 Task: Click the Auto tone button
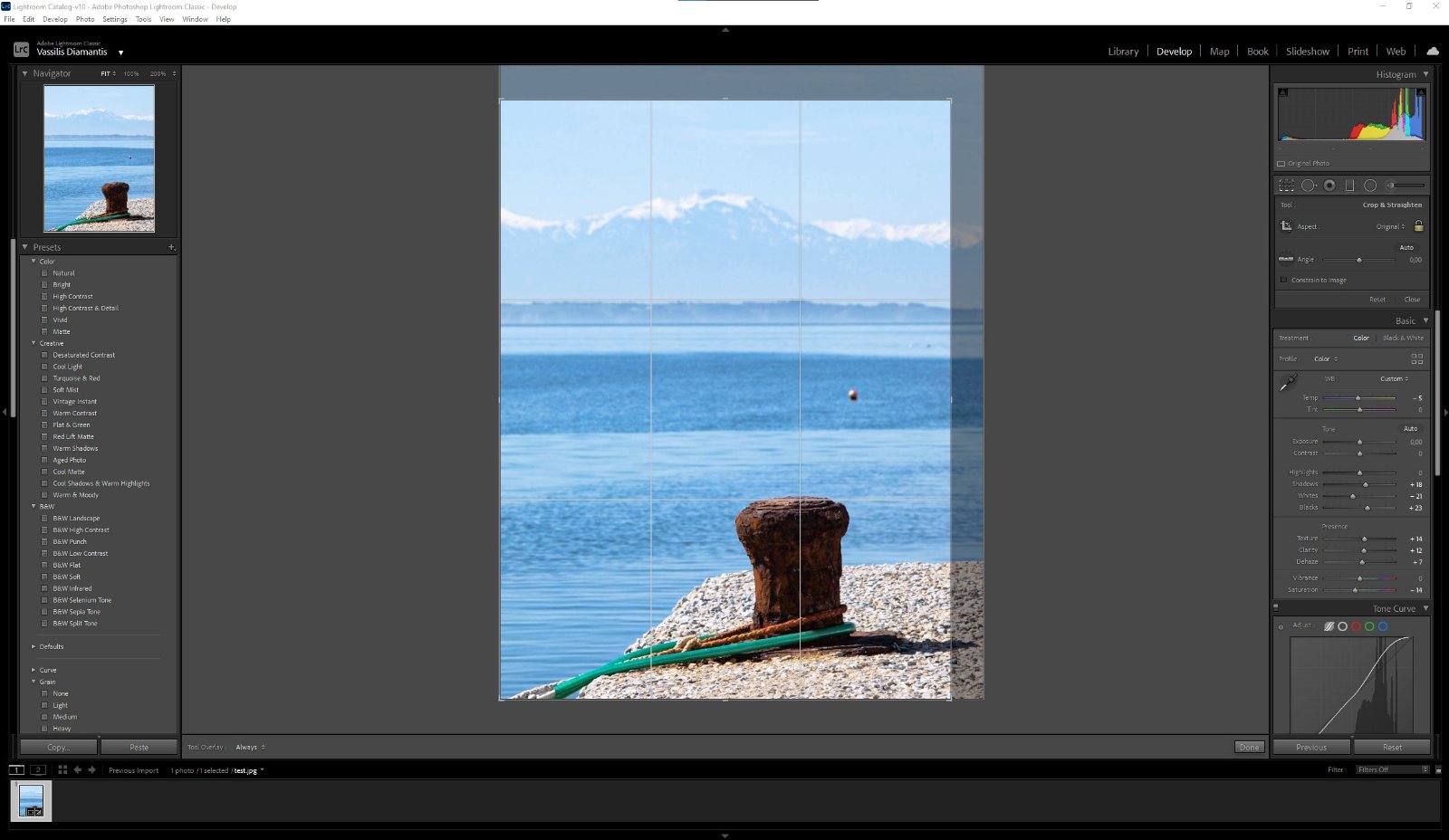coord(1410,429)
